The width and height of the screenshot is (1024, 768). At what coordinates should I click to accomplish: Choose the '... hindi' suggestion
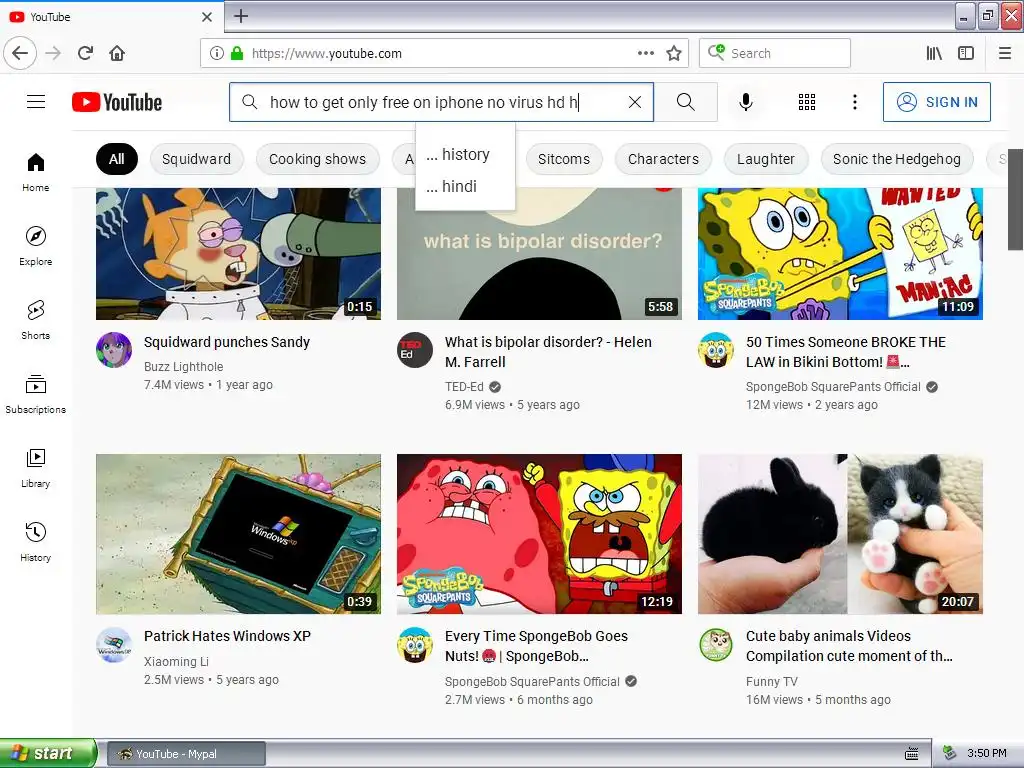click(465, 187)
